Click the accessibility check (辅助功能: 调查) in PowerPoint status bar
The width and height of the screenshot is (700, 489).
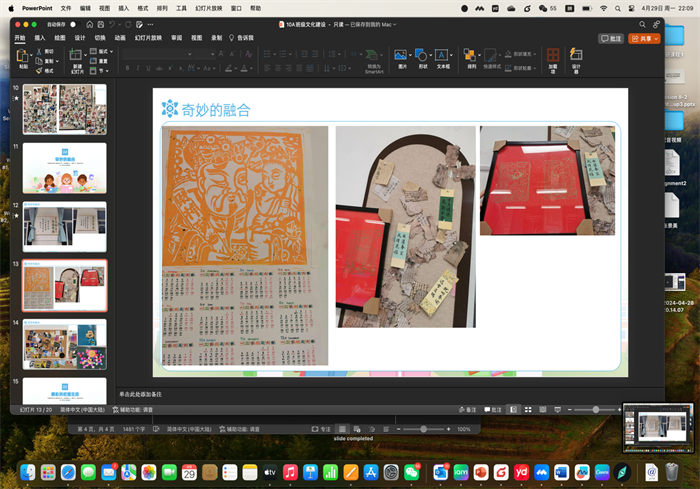click(133, 410)
